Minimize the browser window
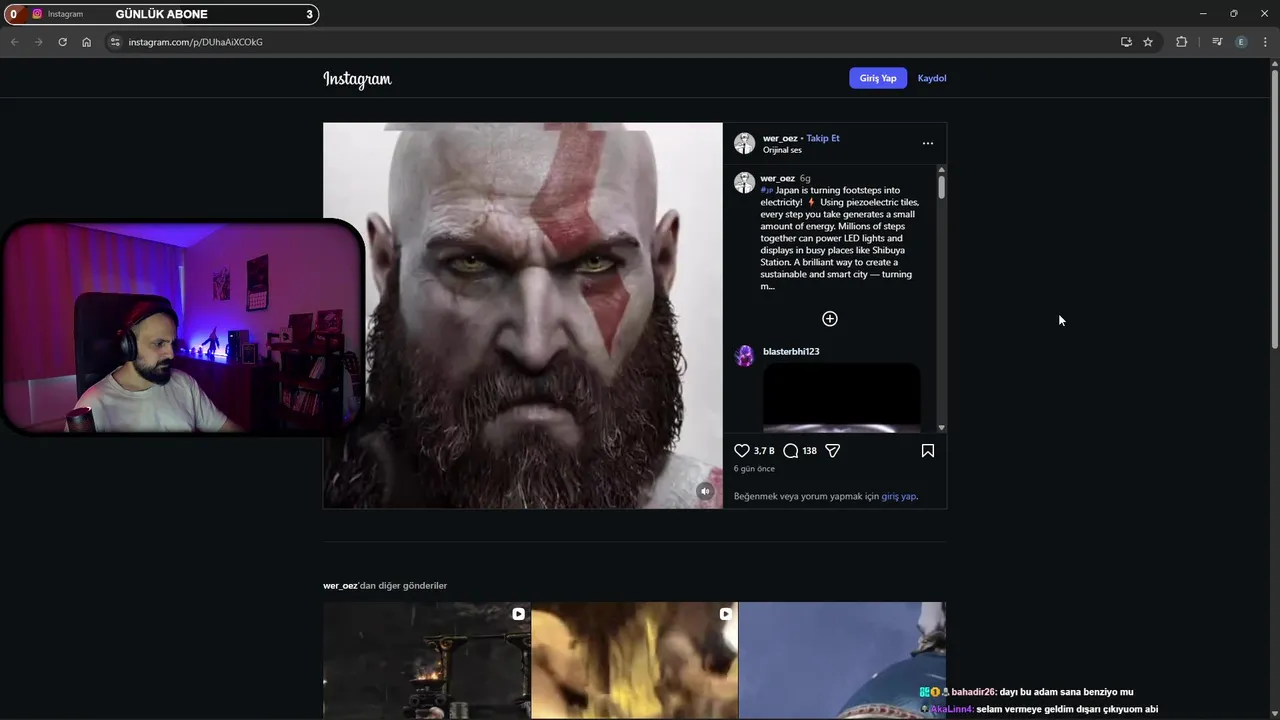Image resolution: width=1280 pixels, height=720 pixels. (x=1202, y=13)
